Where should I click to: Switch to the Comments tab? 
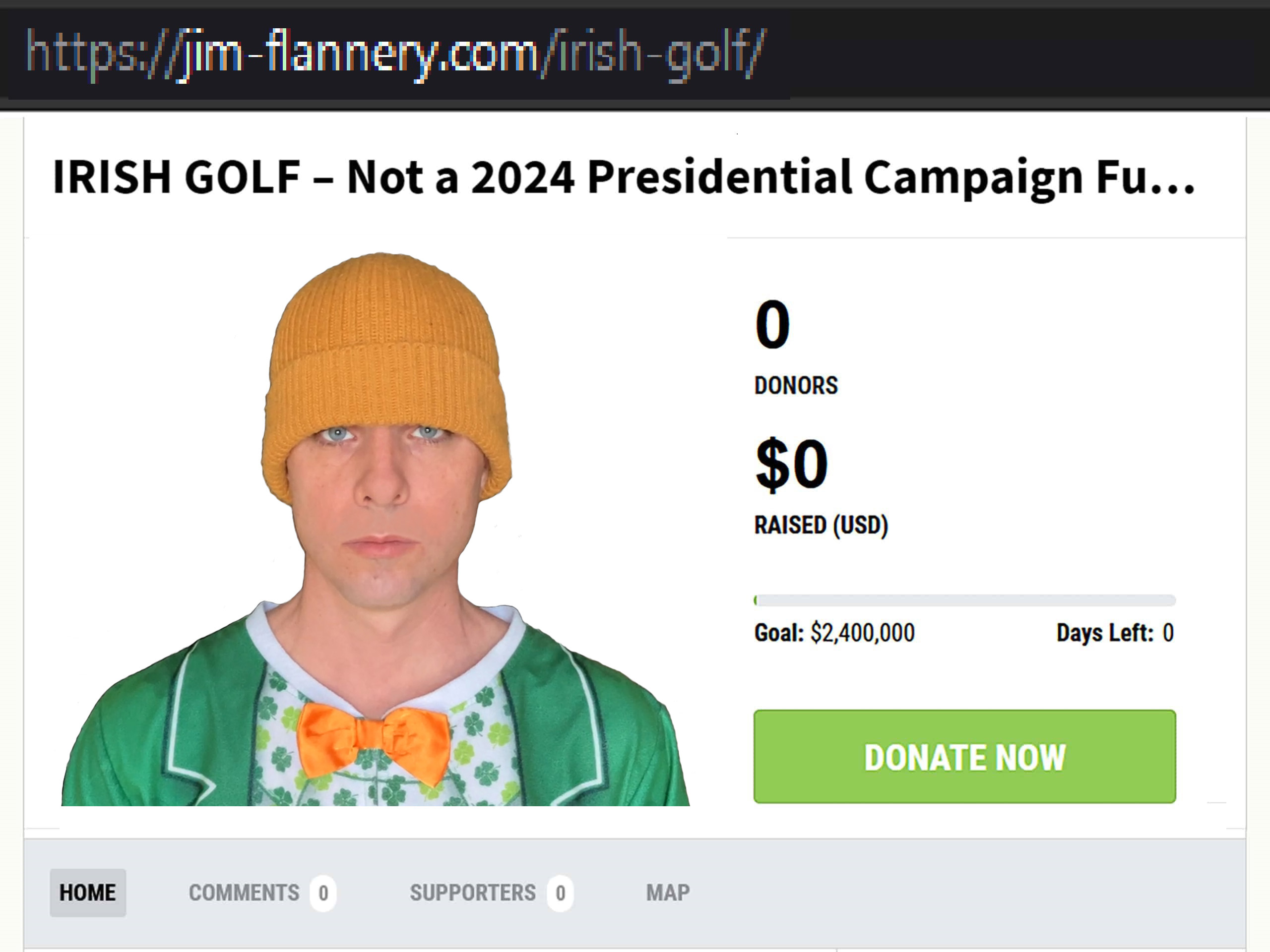[x=244, y=893]
